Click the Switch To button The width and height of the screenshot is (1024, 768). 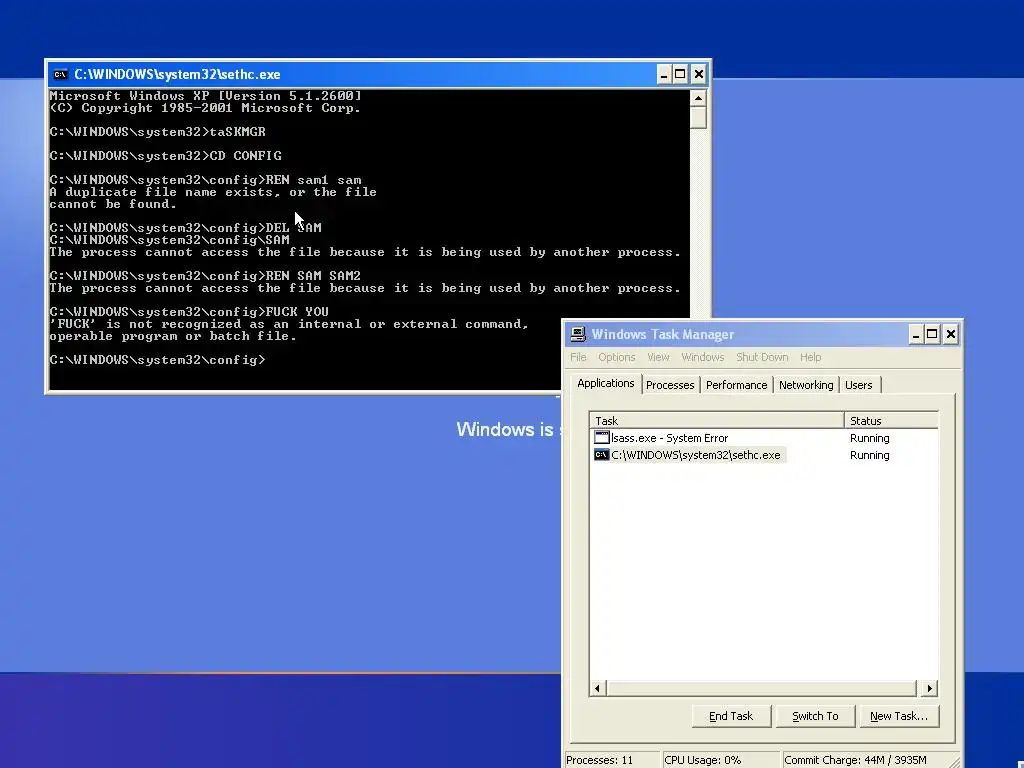coord(815,716)
